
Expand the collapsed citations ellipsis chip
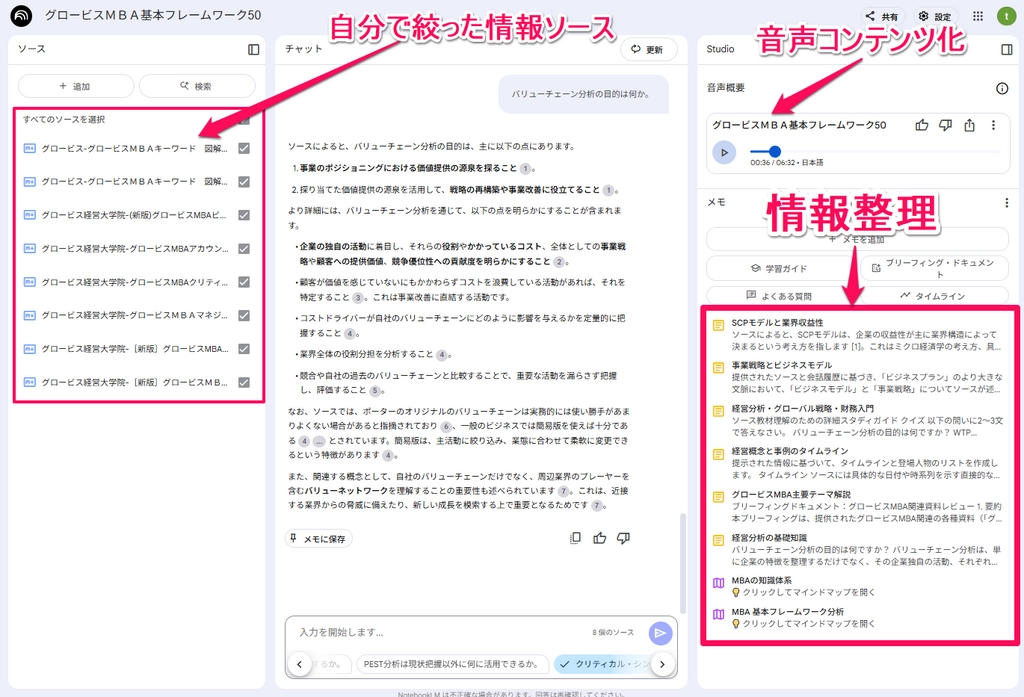coord(319,441)
